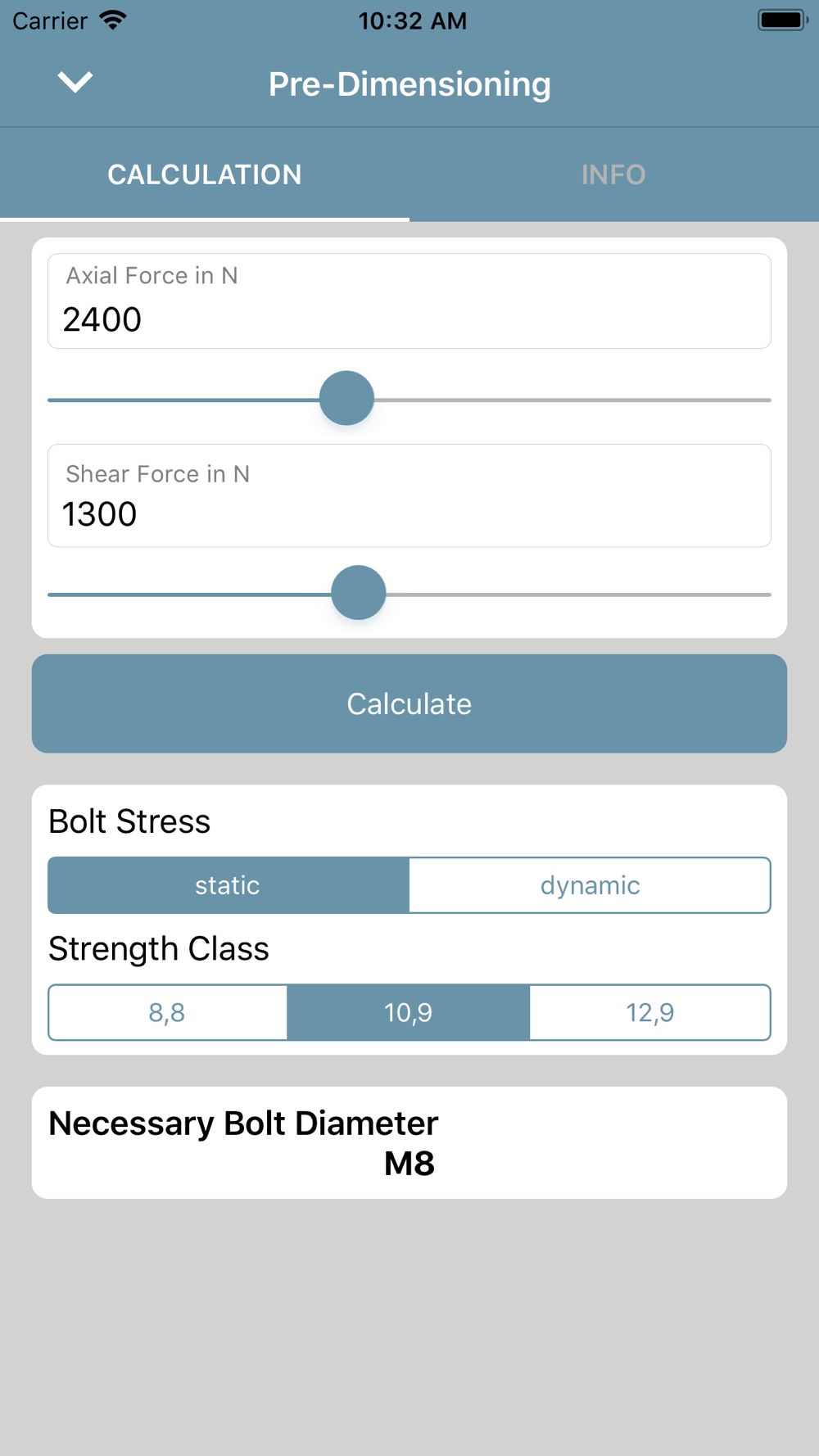Tap the M8 bolt diameter result
The width and height of the screenshot is (819, 1456).
click(409, 1164)
